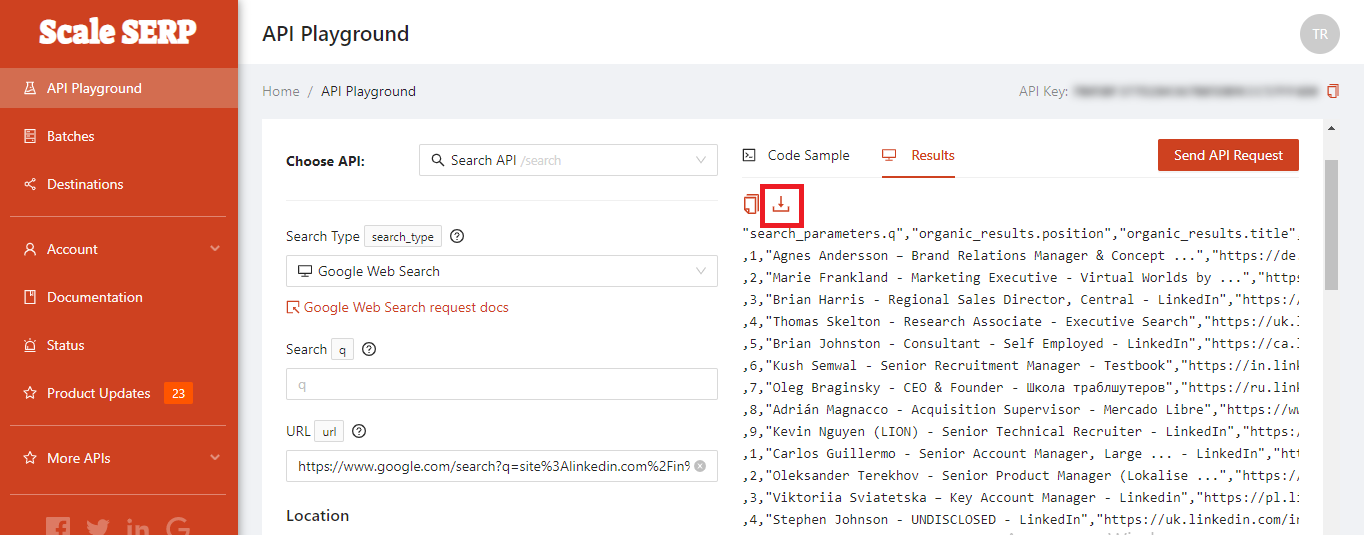1364x535 pixels.
Task: Expand the More APIs sidebar chevron
Action: point(215,458)
